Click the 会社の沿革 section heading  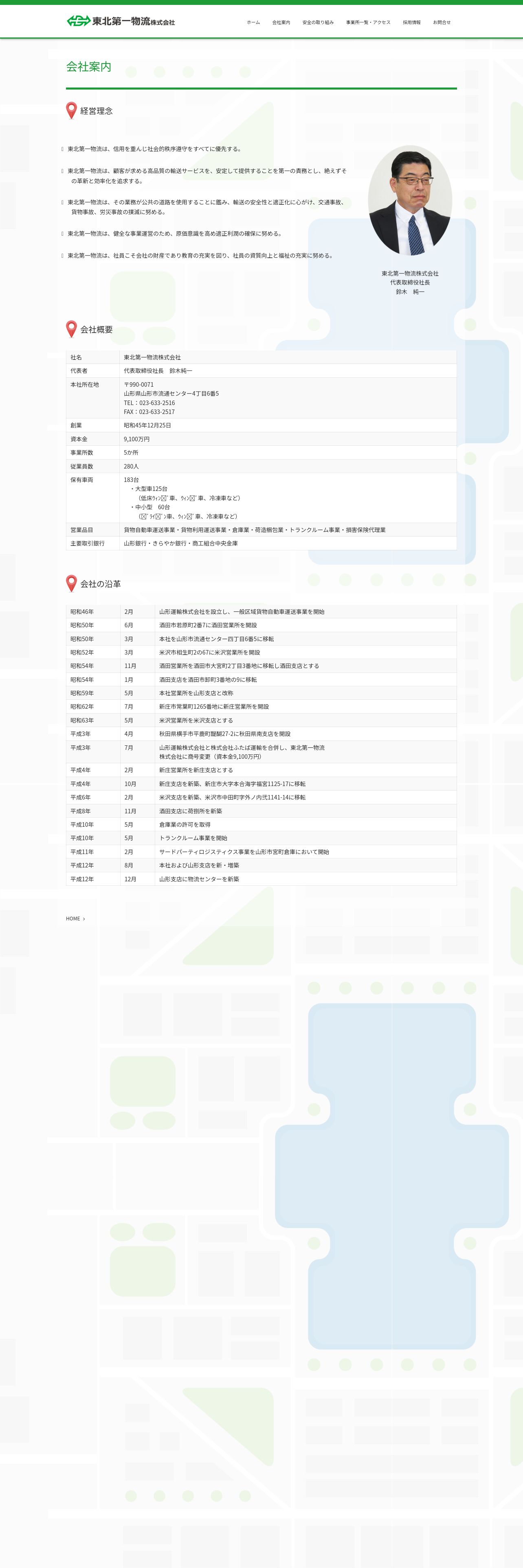point(101,584)
